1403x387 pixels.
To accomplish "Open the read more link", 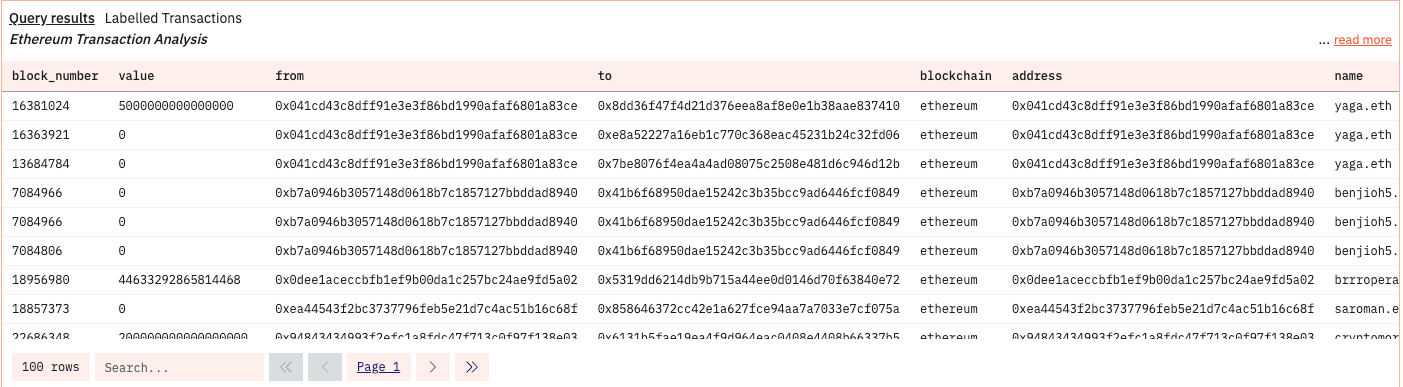I will pyautogui.click(x=1362, y=40).
